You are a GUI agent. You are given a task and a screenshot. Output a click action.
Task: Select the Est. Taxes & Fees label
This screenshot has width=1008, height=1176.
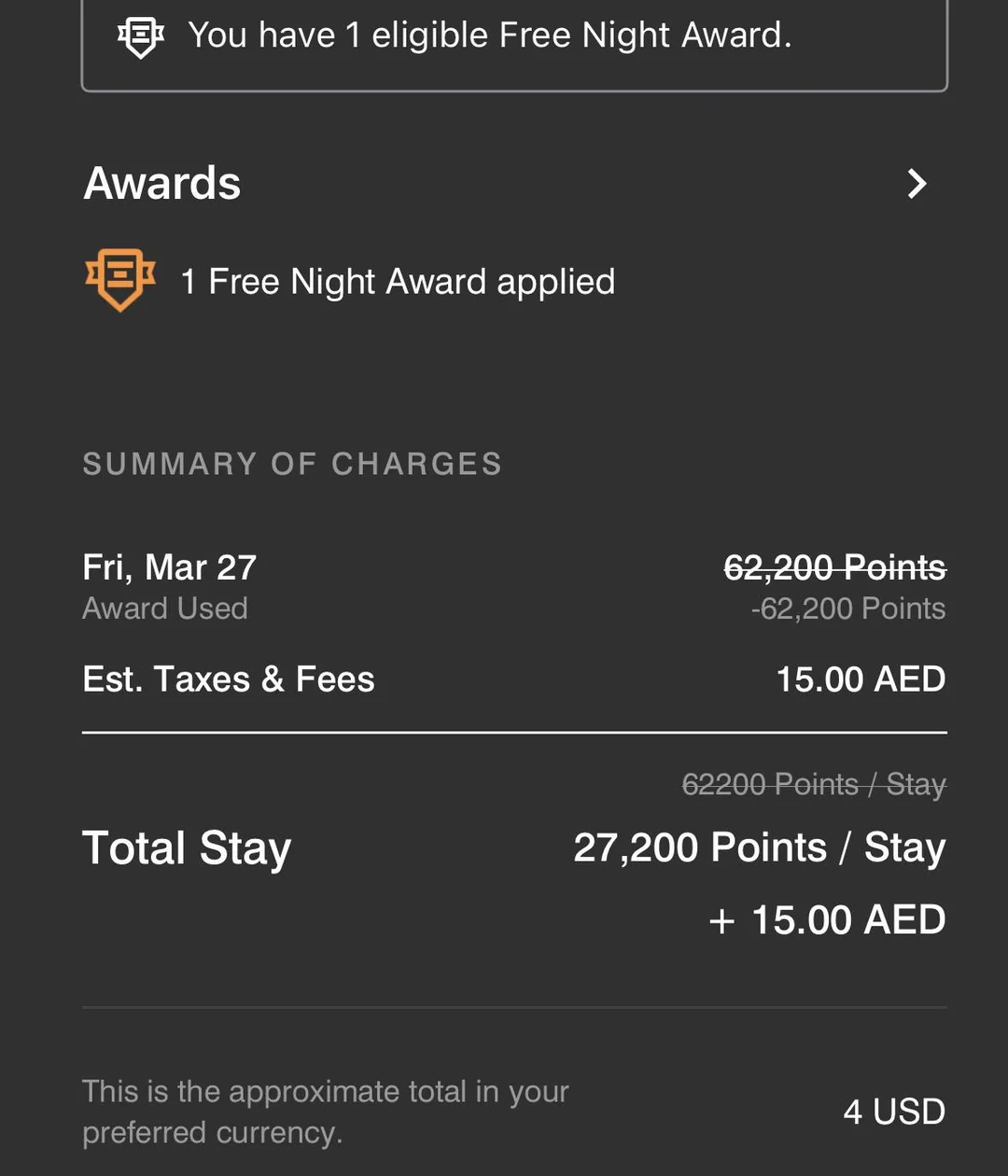[229, 679]
